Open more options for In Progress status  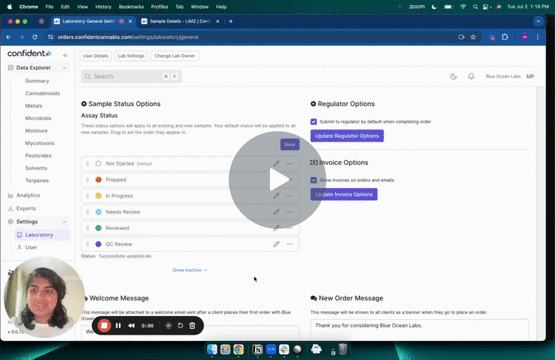pyautogui.click(x=290, y=196)
